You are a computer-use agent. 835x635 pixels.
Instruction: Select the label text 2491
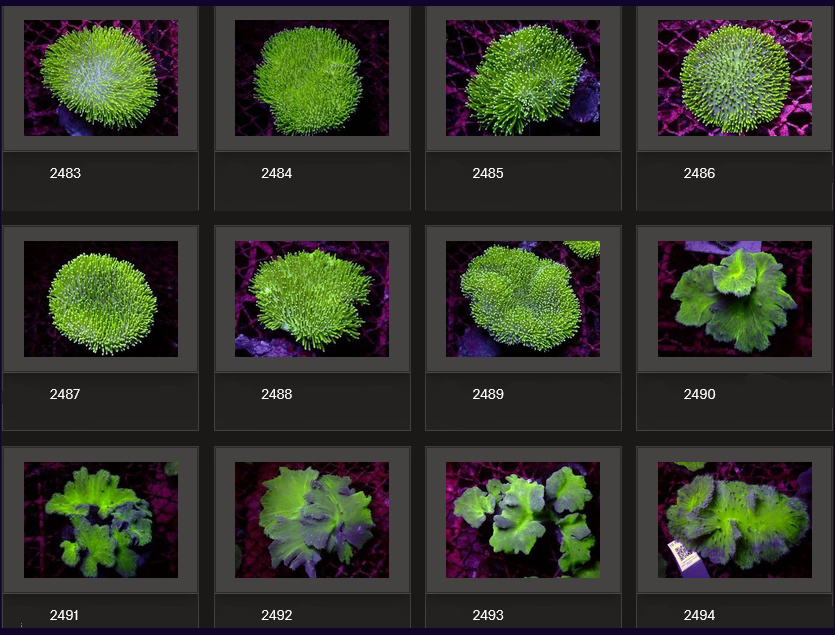pyautogui.click(x=64, y=615)
